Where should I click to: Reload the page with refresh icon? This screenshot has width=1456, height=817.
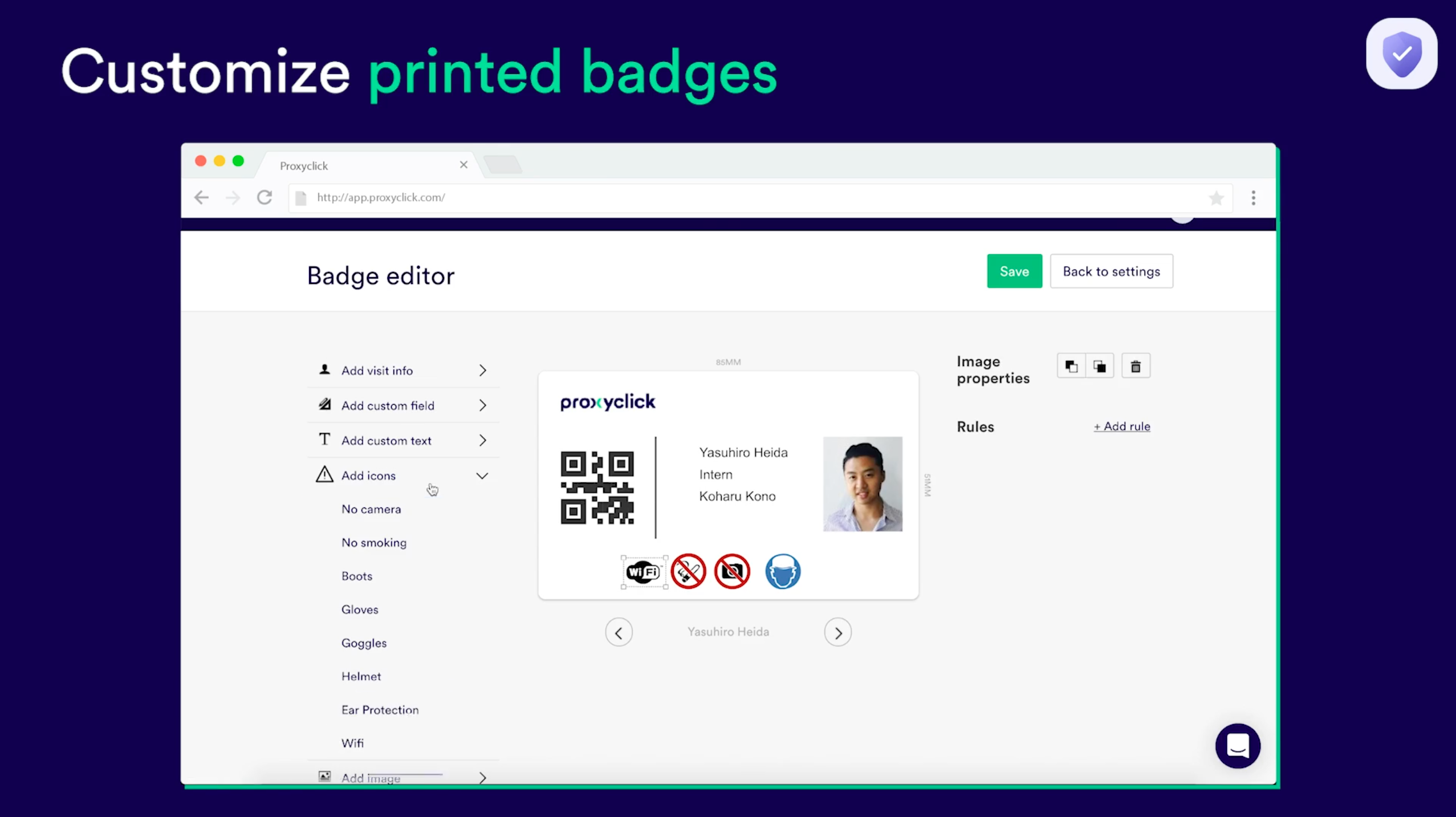tap(265, 198)
